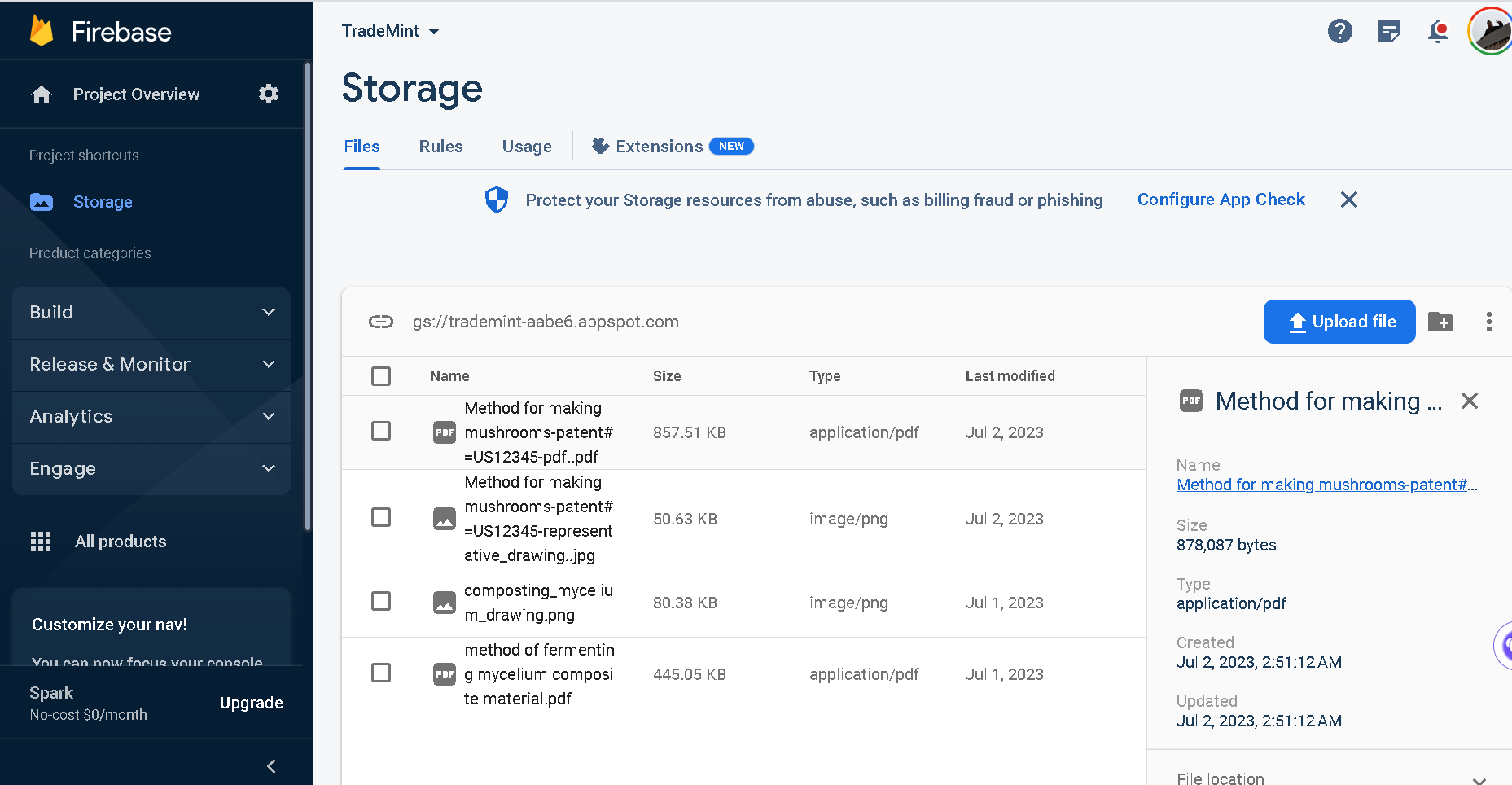Image resolution: width=1512 pixels, height=785 pixels.
Task: Expand the Analytics category
Action: [x=151, y=417]
